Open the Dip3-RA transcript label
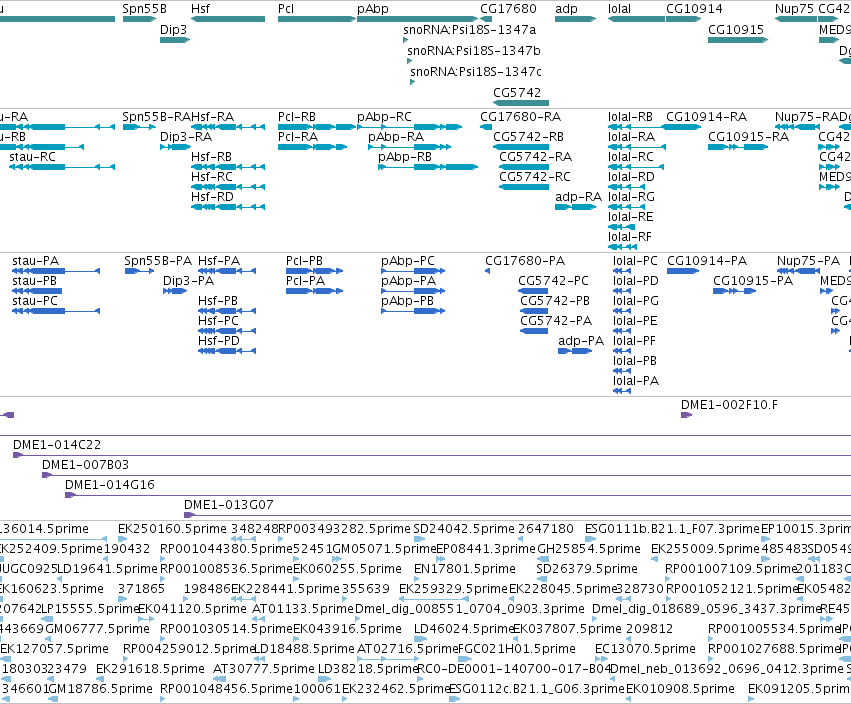Image resolution: width=851 pixels, height=704 pixels. 186,137
